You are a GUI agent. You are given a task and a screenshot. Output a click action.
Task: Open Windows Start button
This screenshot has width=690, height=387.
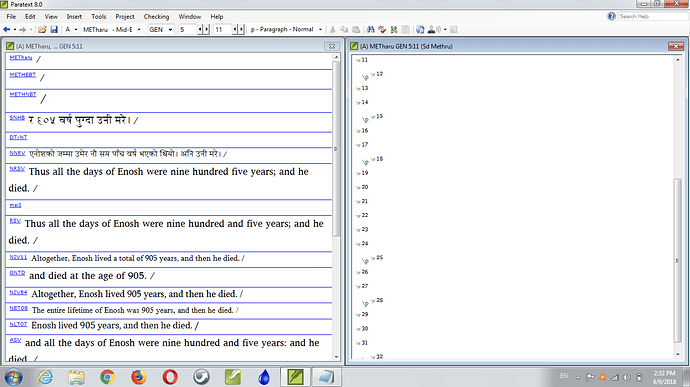13,377
